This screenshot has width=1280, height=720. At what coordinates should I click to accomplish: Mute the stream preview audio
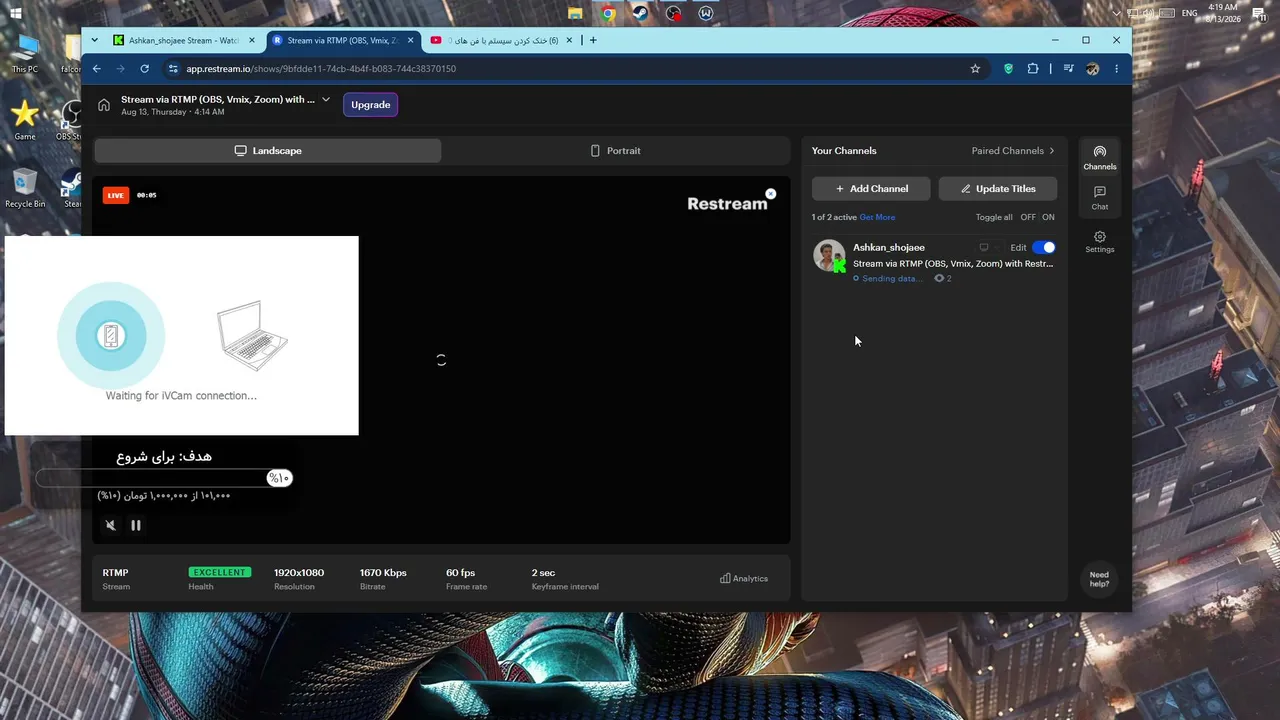point(111,525)
